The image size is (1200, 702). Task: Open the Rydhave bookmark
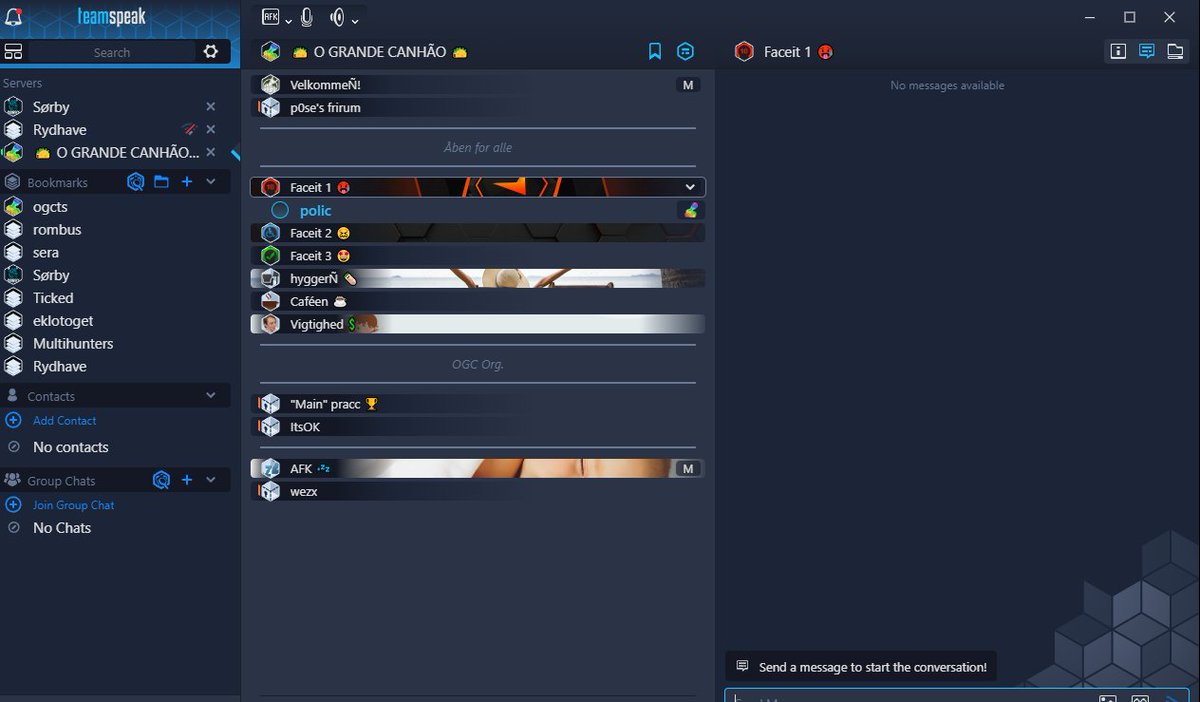point(60,367)
